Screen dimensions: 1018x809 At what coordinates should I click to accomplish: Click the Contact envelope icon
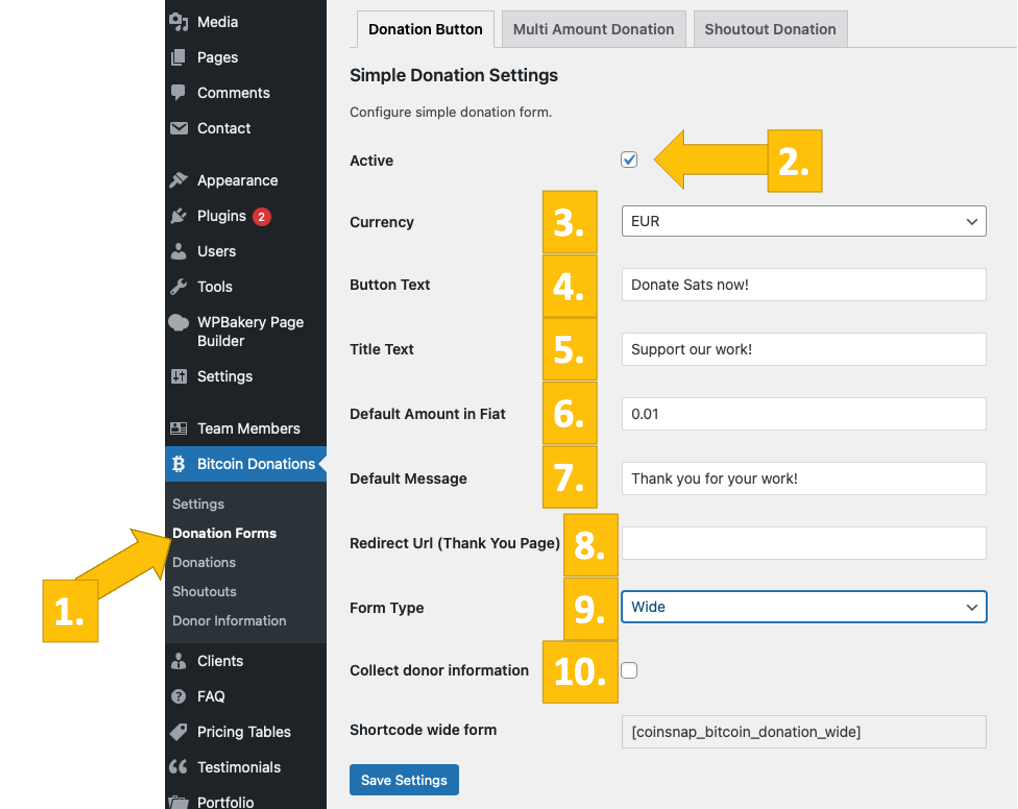click(179, 128)
